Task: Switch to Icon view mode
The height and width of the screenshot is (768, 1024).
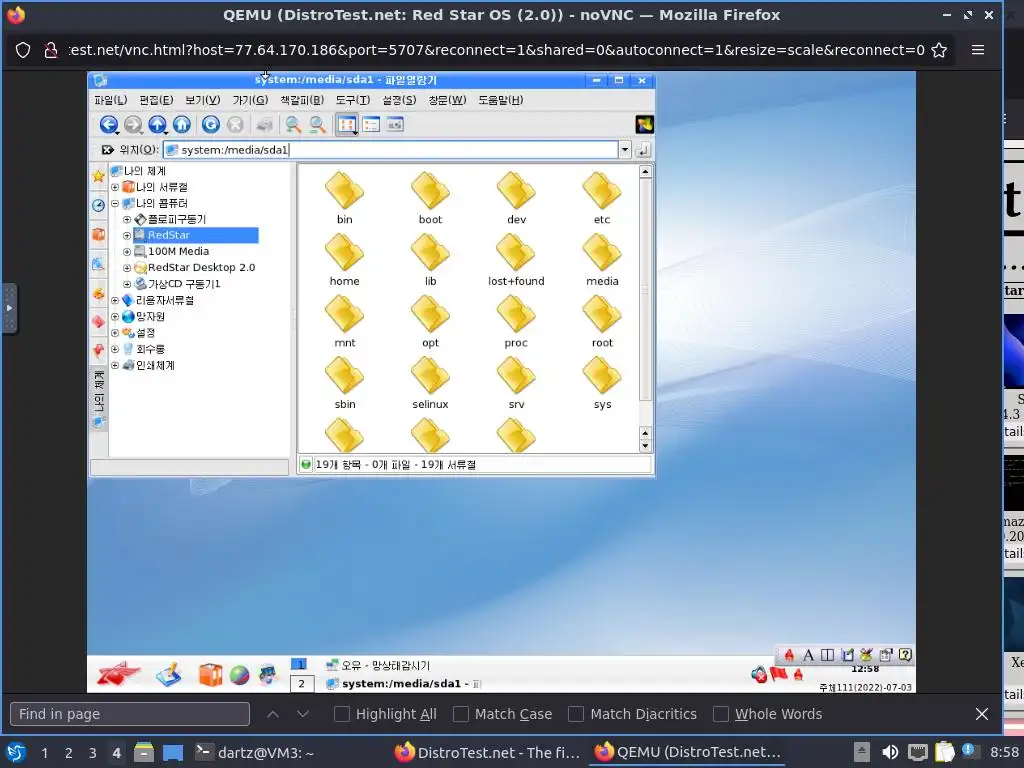Action: pos(347,125)
